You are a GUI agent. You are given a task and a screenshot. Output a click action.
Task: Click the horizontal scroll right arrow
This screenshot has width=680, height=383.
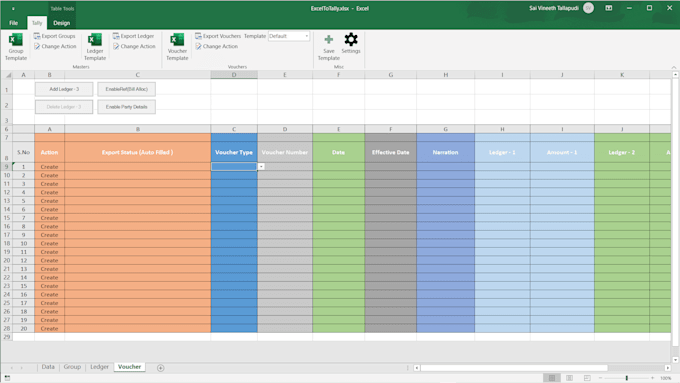click(667, 368)
